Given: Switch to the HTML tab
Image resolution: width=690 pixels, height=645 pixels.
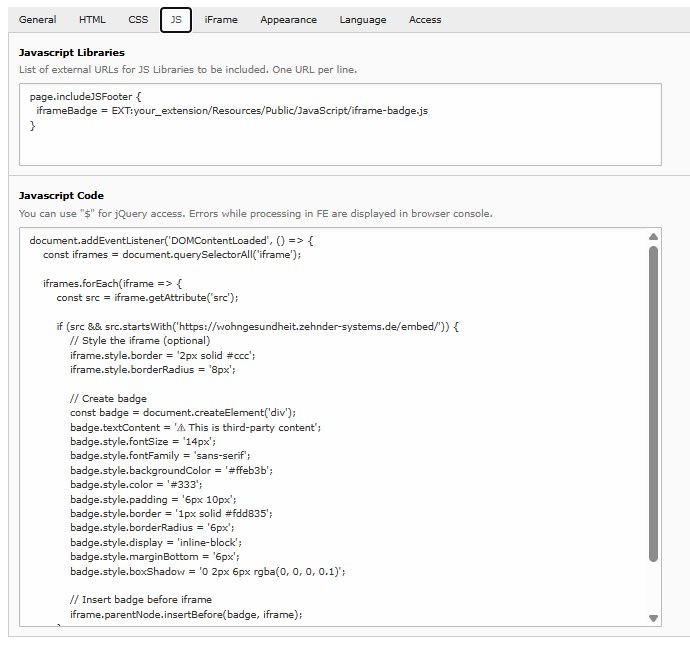Looking at the screenshot, I should [92, 19].
